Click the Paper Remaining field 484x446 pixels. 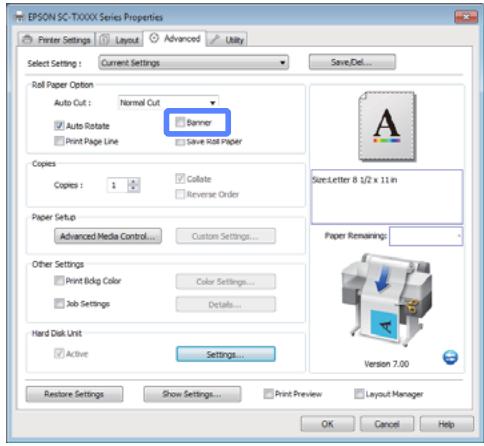[x=426, y=236]
